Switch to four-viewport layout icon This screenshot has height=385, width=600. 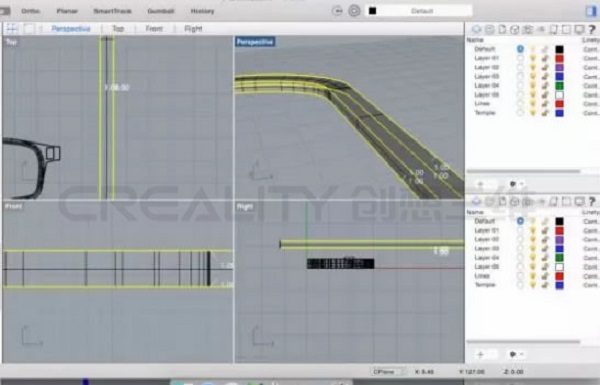(x=11, y=28)
